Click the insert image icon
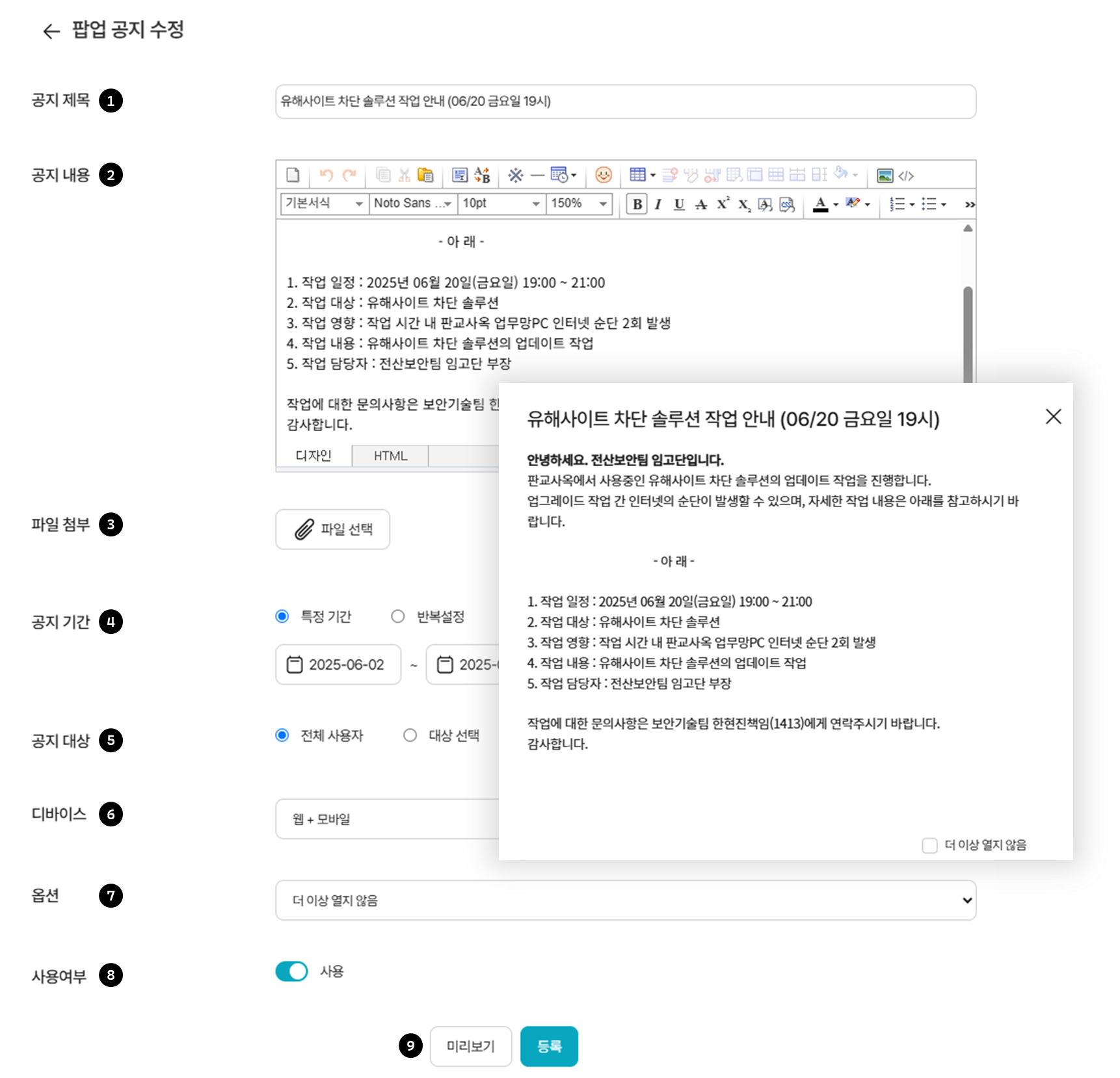This screenshot has width=1120, height=1078. (885, 176)
